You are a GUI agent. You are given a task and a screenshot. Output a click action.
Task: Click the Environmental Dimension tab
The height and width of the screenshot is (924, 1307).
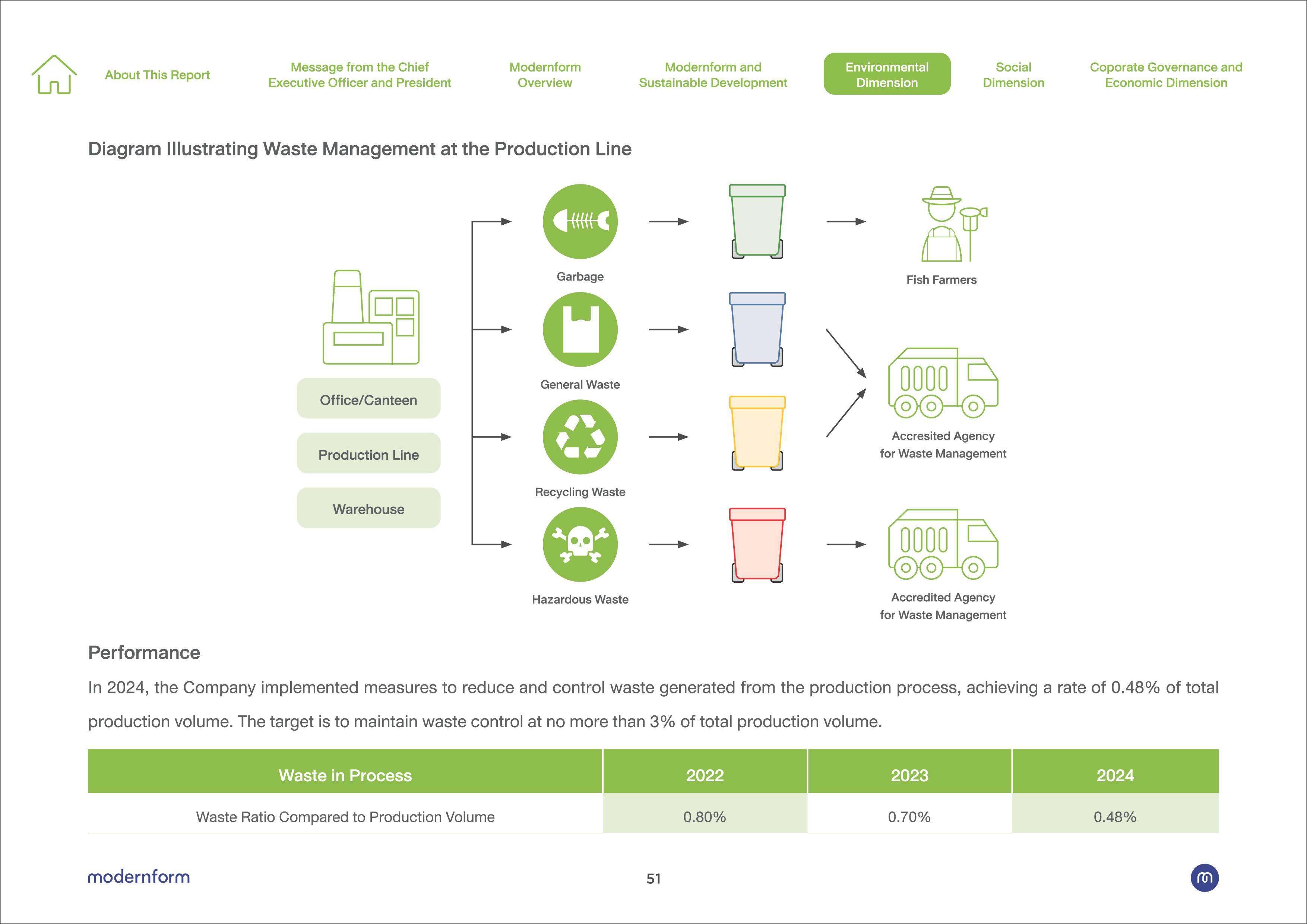point(886,75)
